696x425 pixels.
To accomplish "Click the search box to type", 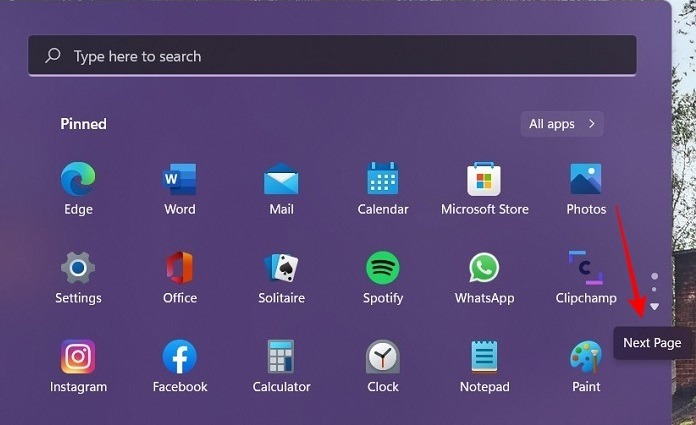I will pos(332,56).
